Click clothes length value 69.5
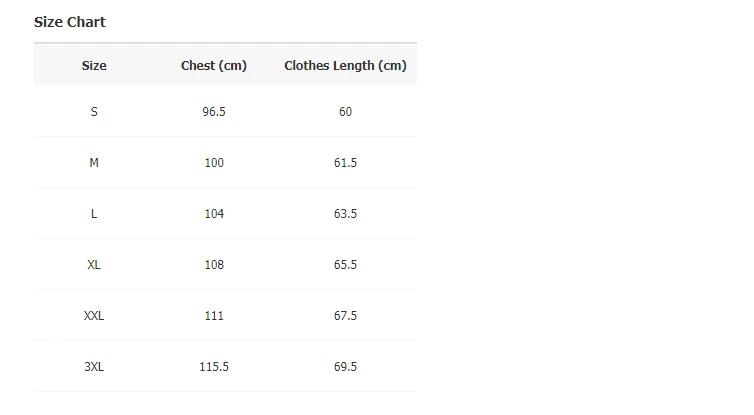This screenshot has width=754, height=415. 345,367
